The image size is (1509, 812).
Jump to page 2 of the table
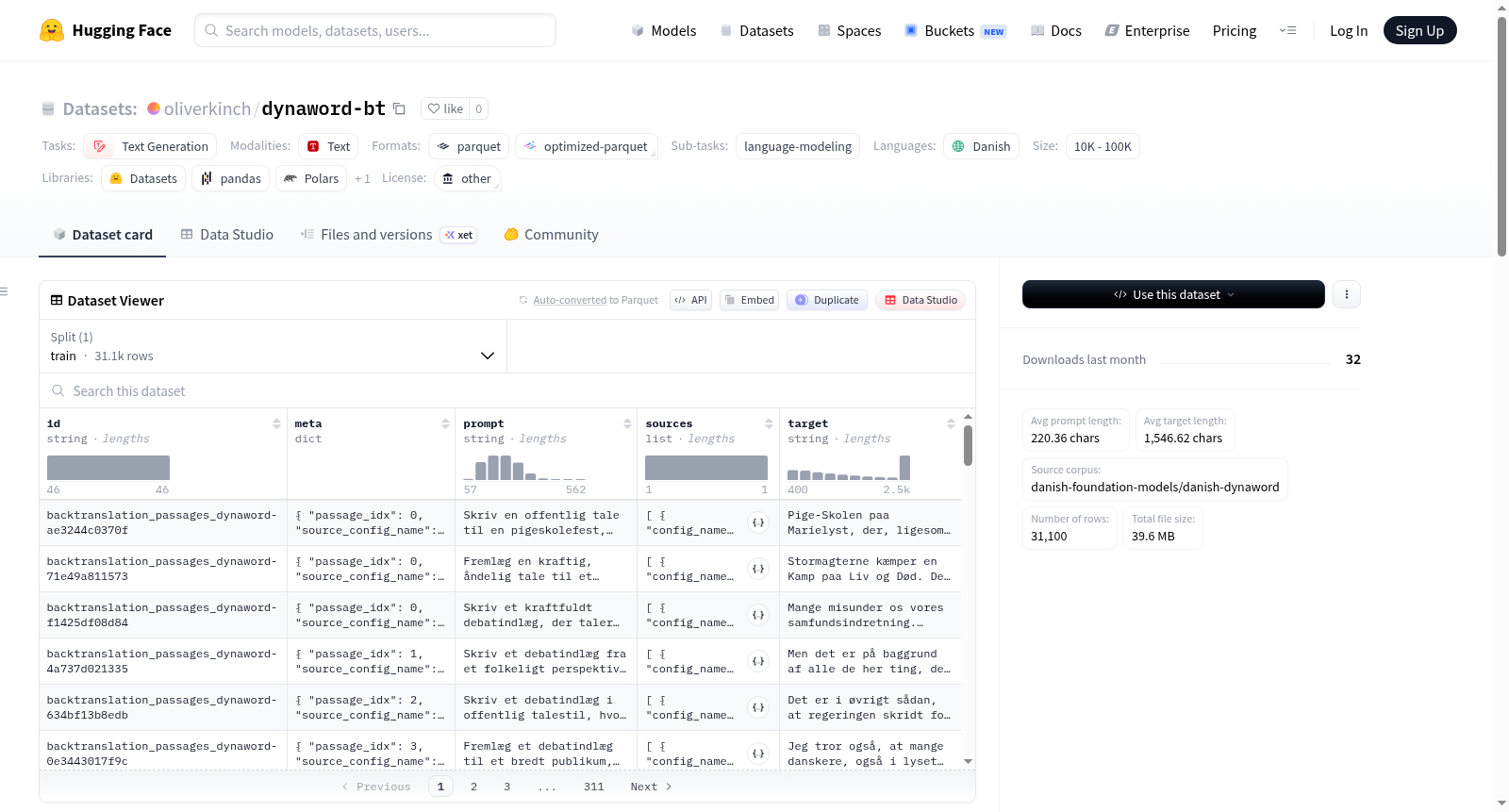[x=473, y=787]
